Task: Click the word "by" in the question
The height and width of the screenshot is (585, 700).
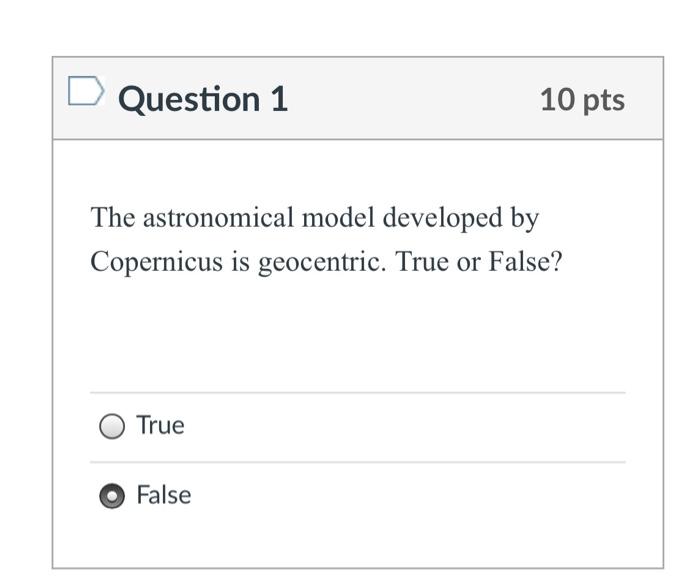Action: point(526,217)
